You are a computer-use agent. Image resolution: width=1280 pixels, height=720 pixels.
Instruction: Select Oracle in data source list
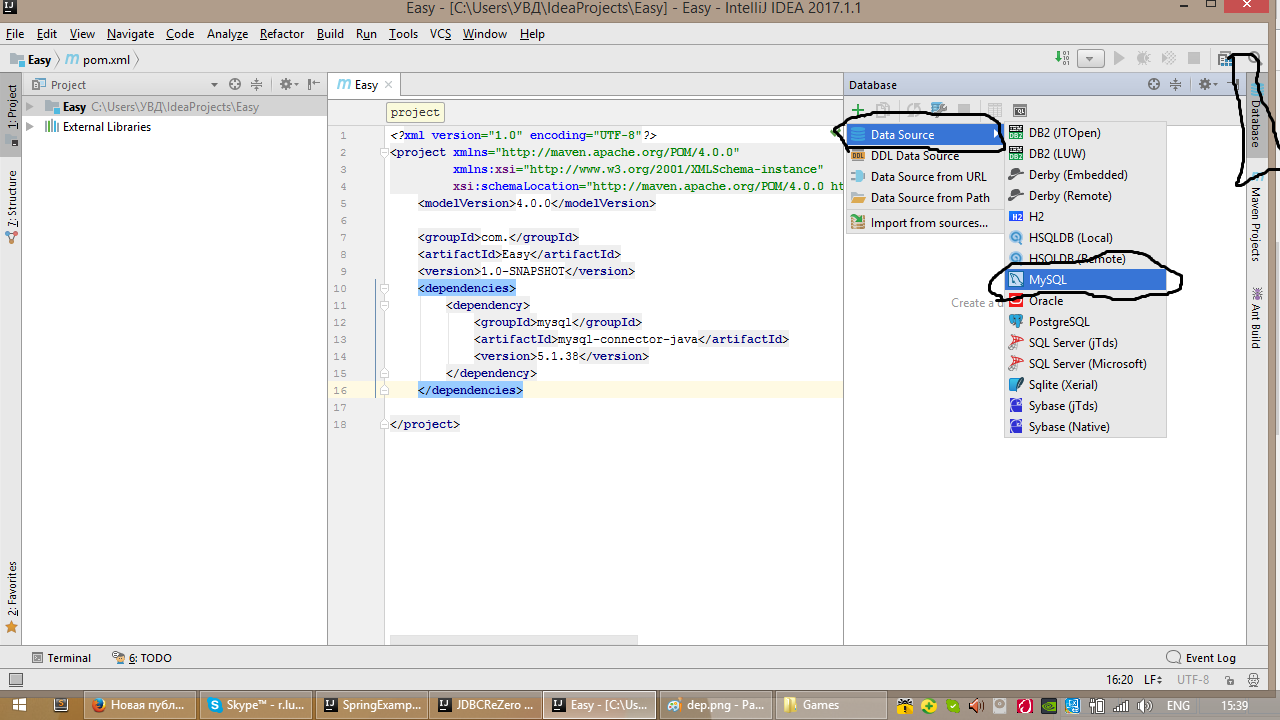pyautogui.click(x=1085, y=301)
